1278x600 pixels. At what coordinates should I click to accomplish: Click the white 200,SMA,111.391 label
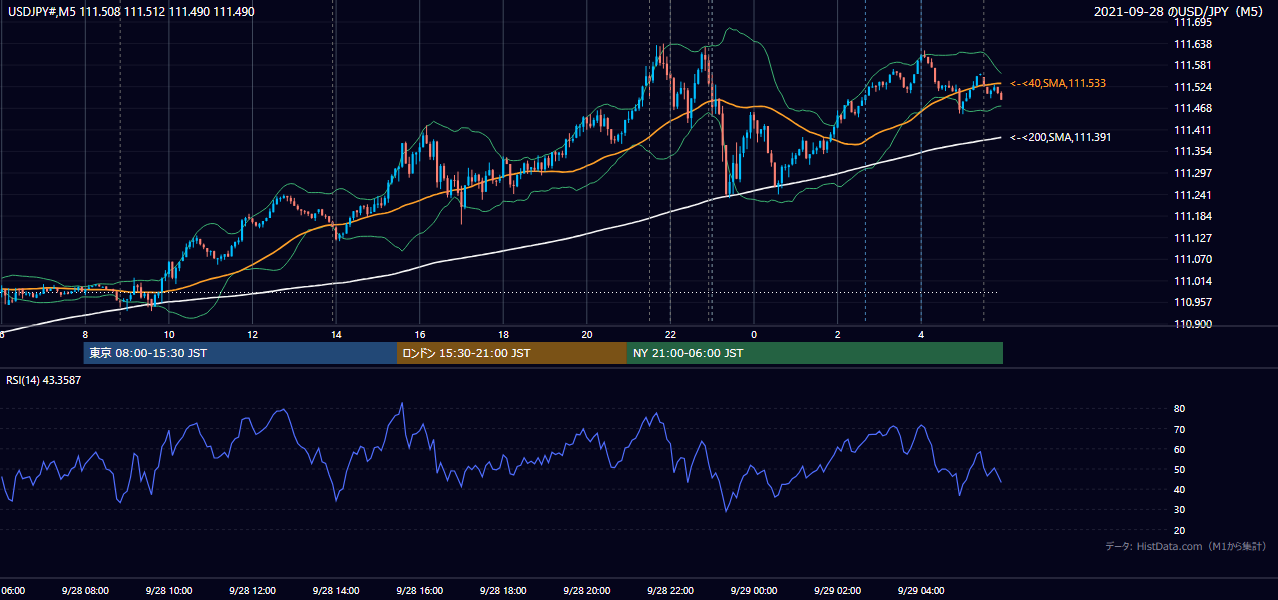point(1060,137)
